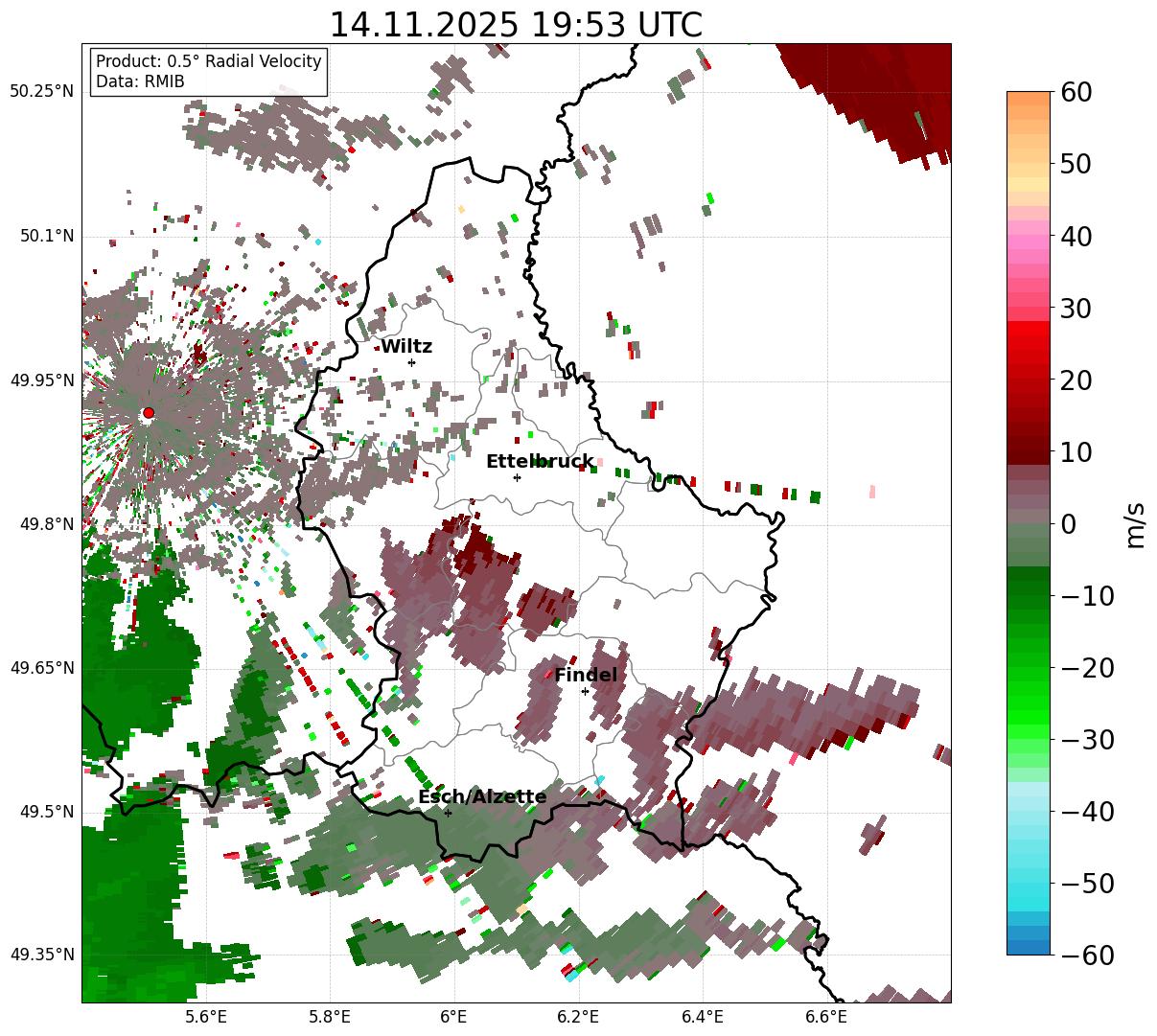Click the colorbar value −50
The height and width of the screenshot is (1036, 1157).
click(1087, 883)
